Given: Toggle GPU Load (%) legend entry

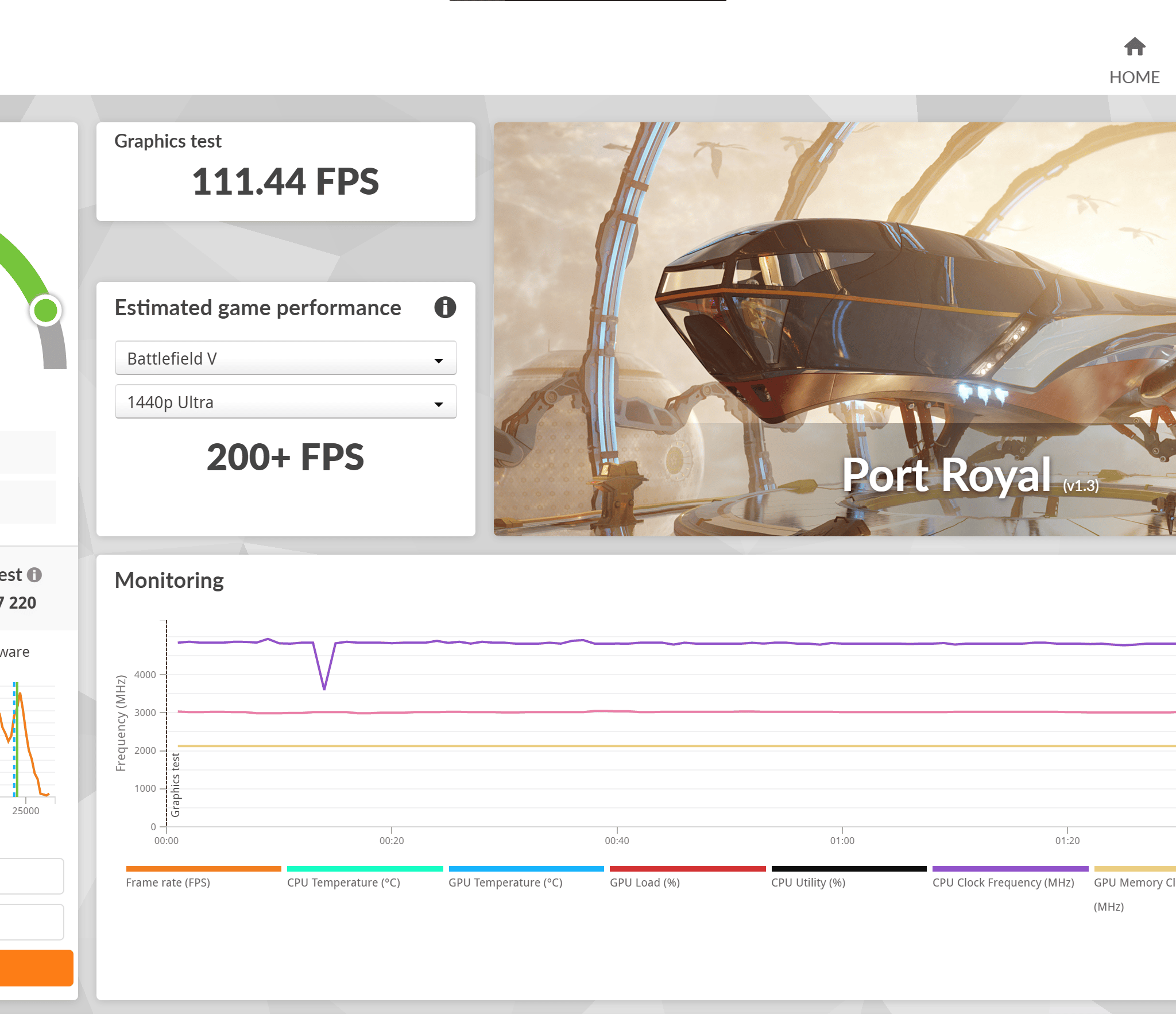Looking at the screenshot, I should pyautogui.click(x=687, y=877).
